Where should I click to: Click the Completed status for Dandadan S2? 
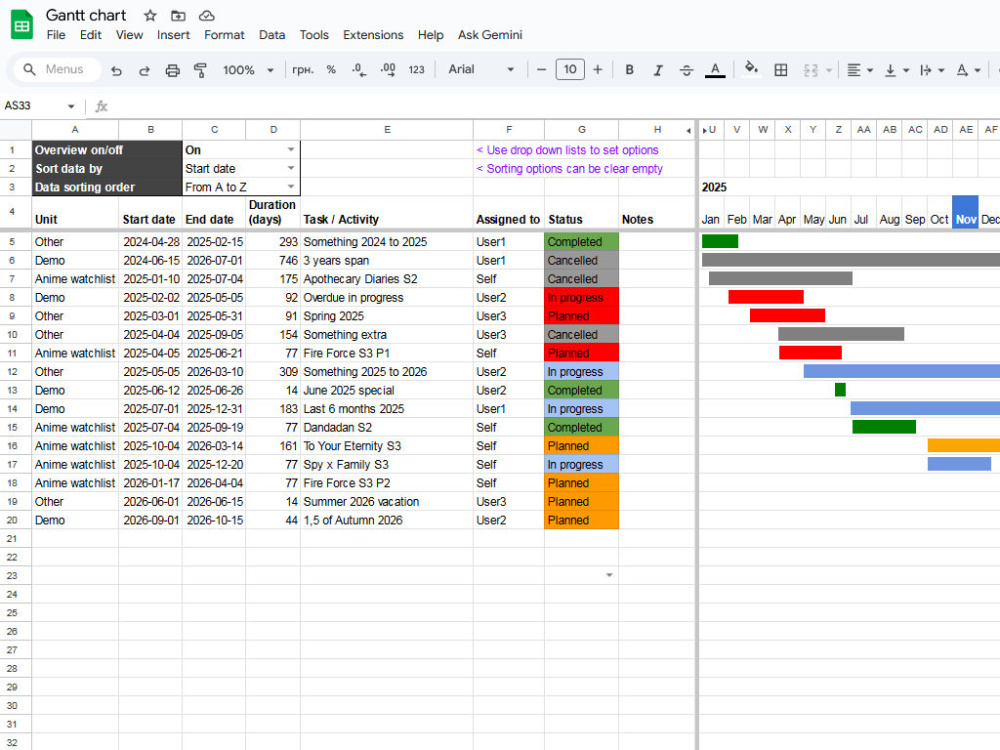[x=581, y=427]
